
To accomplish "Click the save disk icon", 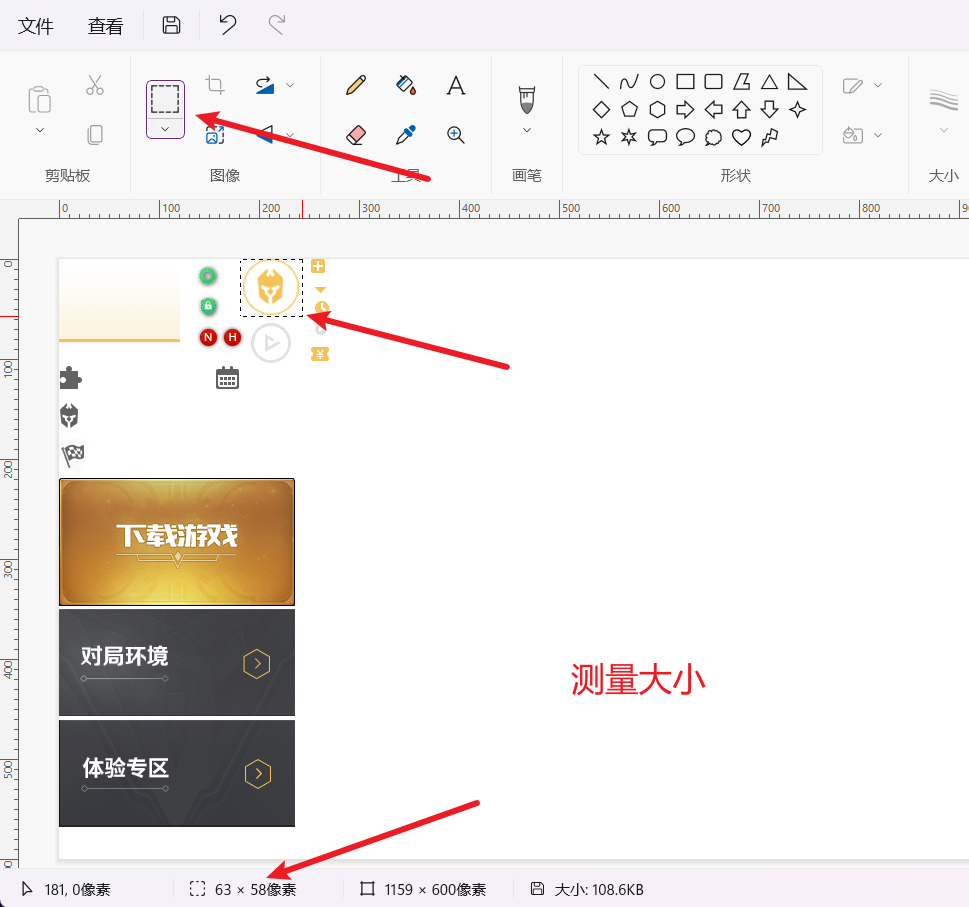I will click(x=171, y=25).
